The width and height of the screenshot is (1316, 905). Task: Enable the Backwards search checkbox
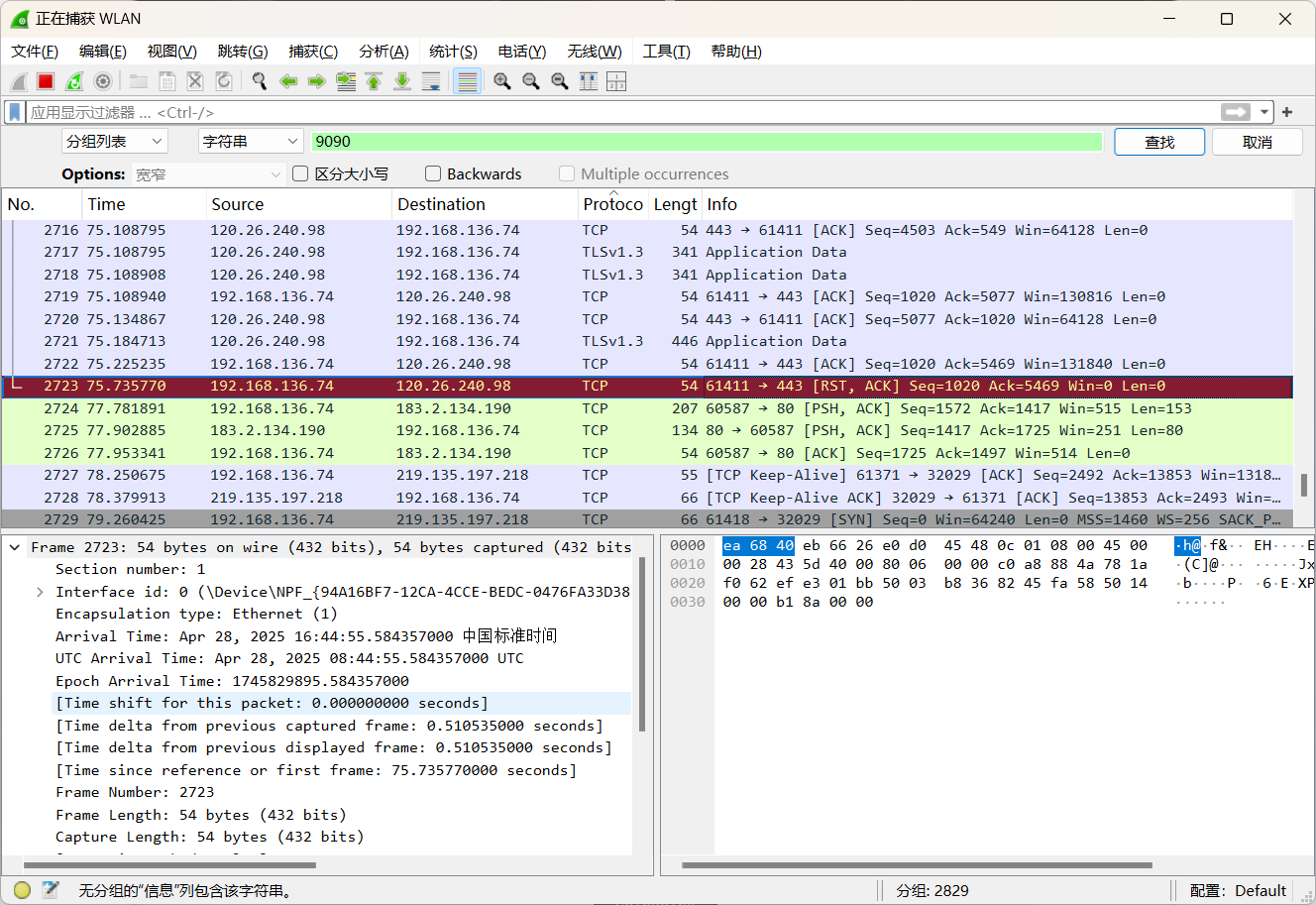(433, 173)
